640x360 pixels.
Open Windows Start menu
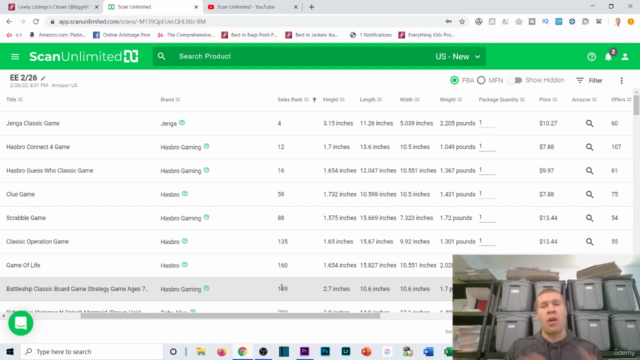point(10,351)
